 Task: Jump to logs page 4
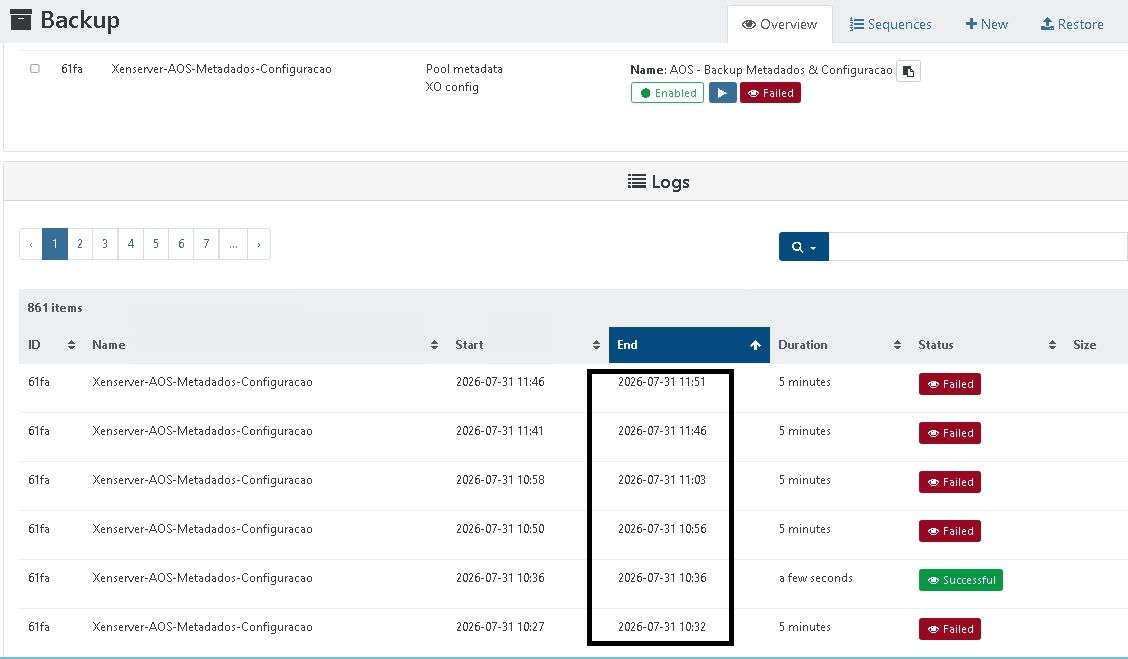[x=130, y=244]
